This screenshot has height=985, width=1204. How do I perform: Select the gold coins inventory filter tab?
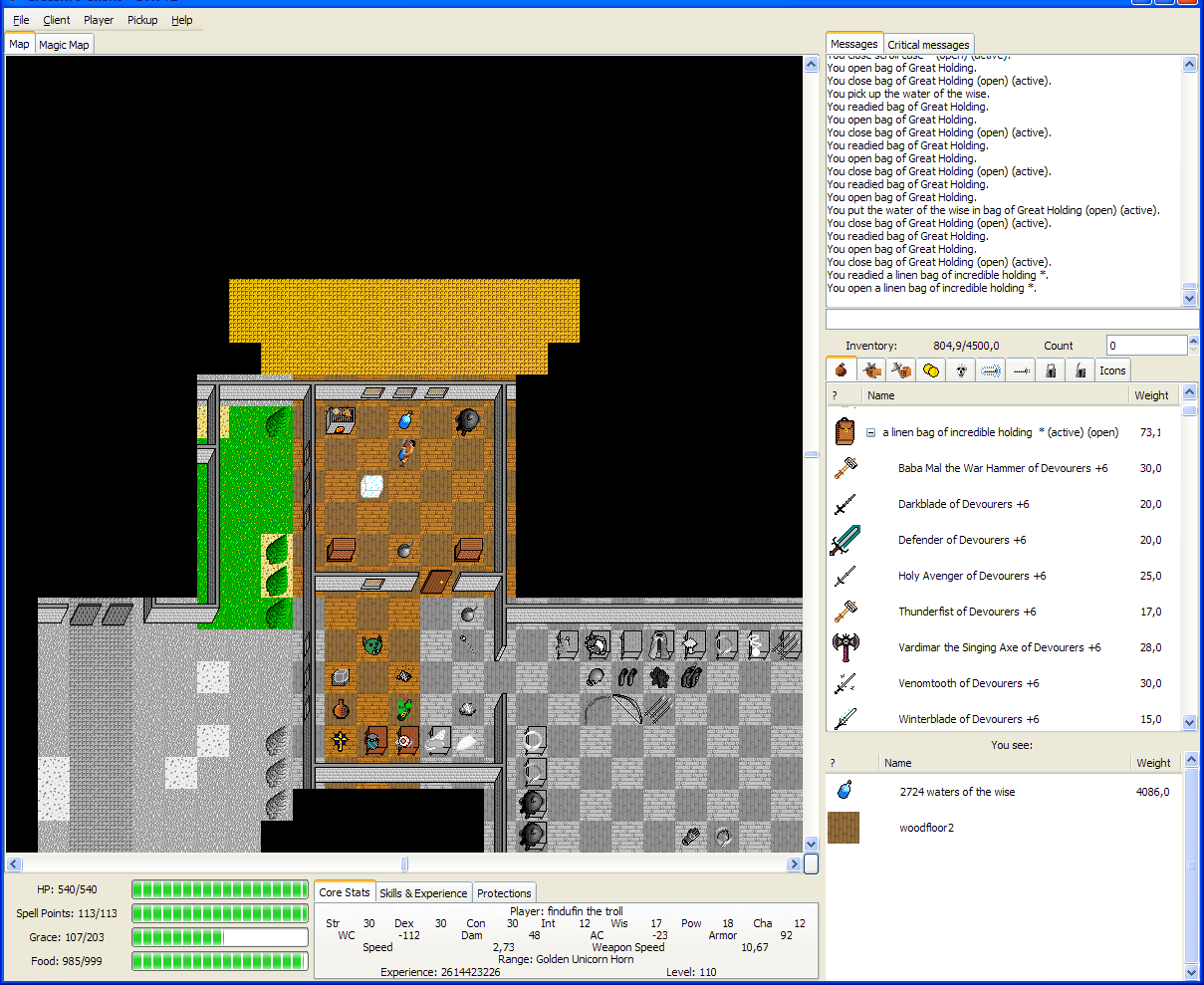click(931, 369)
